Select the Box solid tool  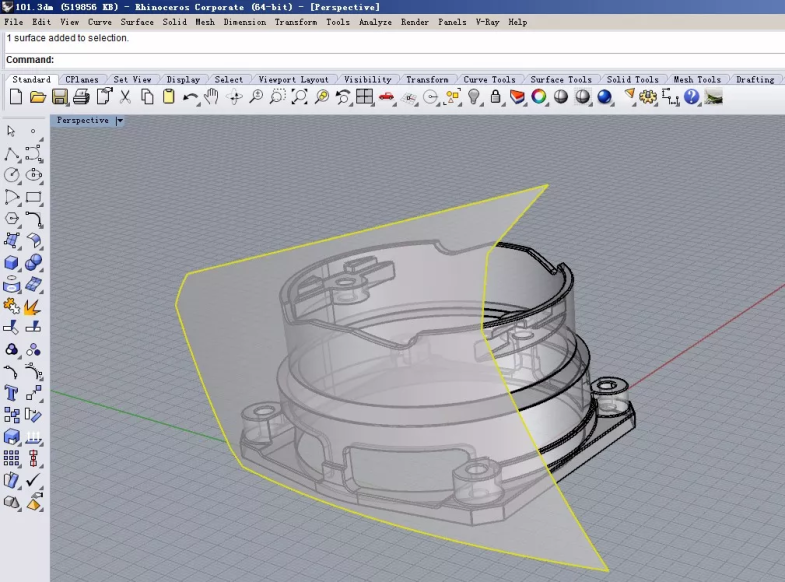tap(12, 263)
